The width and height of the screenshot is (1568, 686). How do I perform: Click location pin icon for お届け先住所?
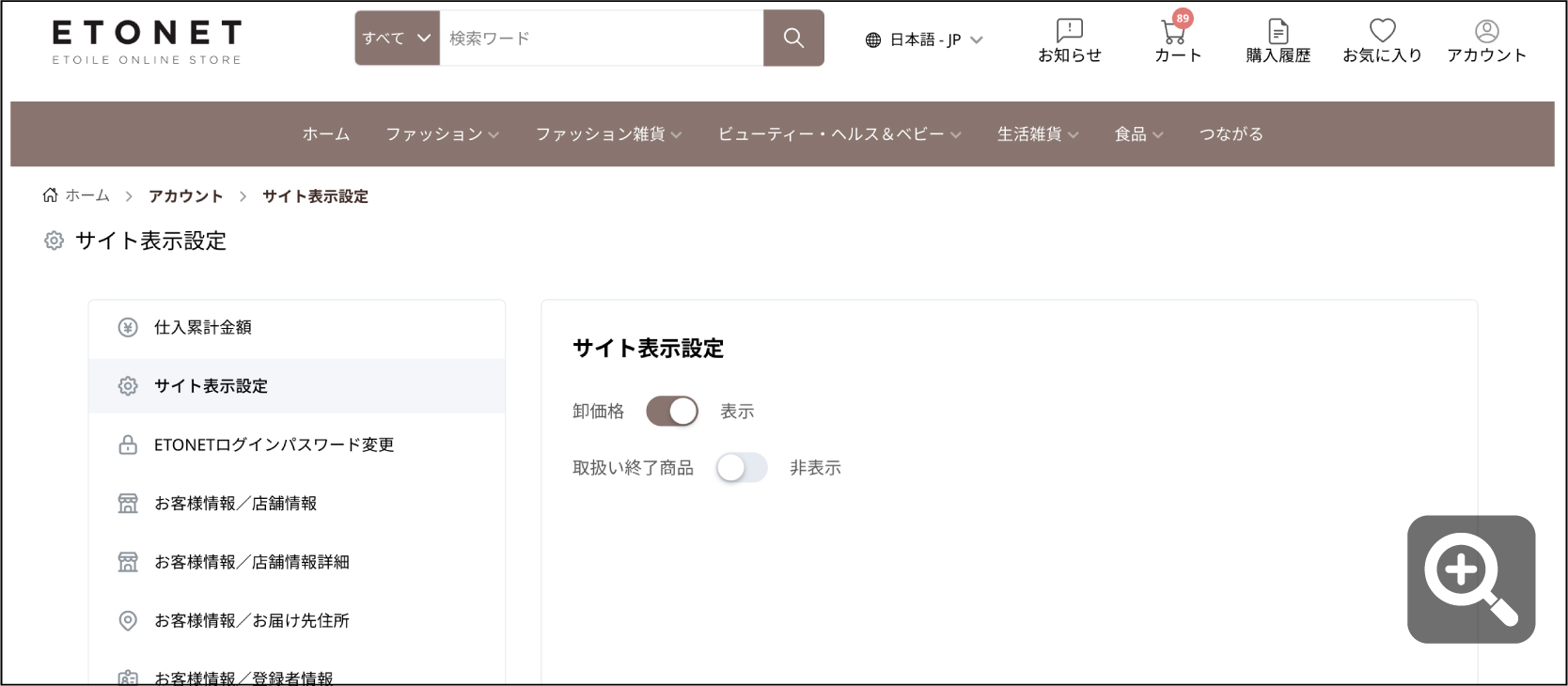(x=128, y=621)
